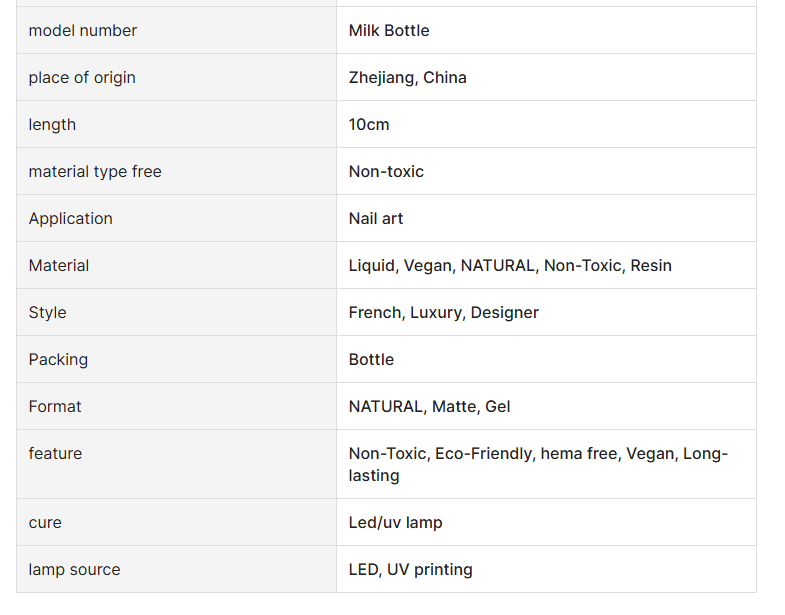
Task: Click the 'length' attribute label
Action: tap(52, 125)
